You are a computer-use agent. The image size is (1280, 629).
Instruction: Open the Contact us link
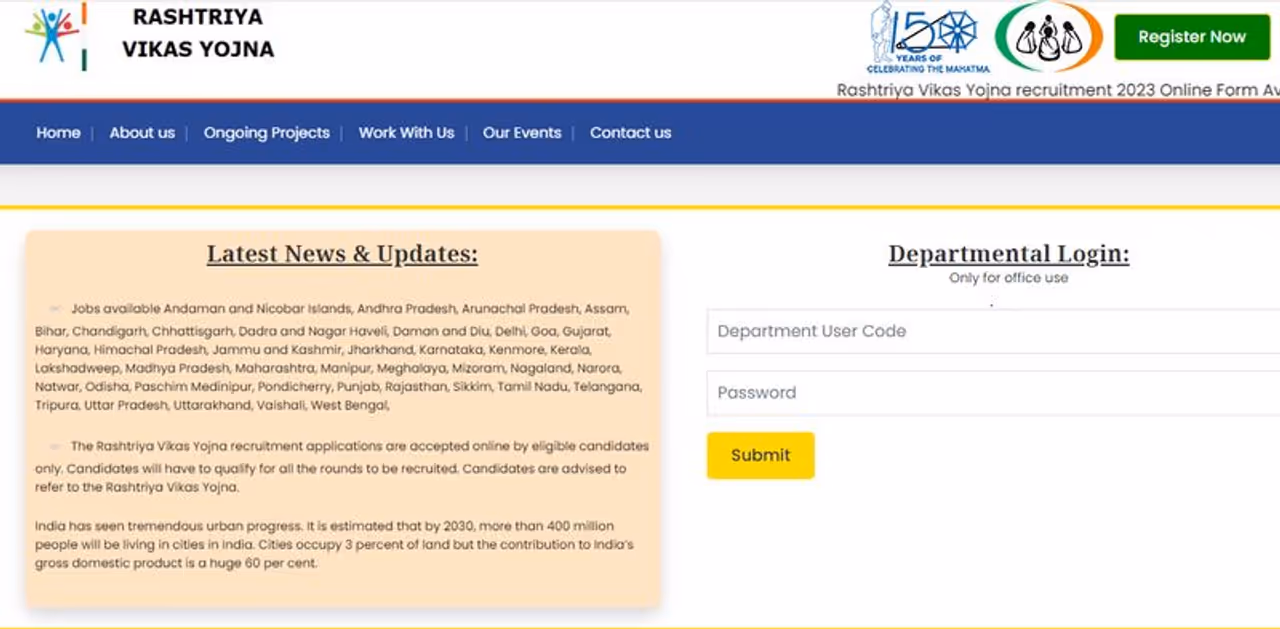click(x=630, y=133)
